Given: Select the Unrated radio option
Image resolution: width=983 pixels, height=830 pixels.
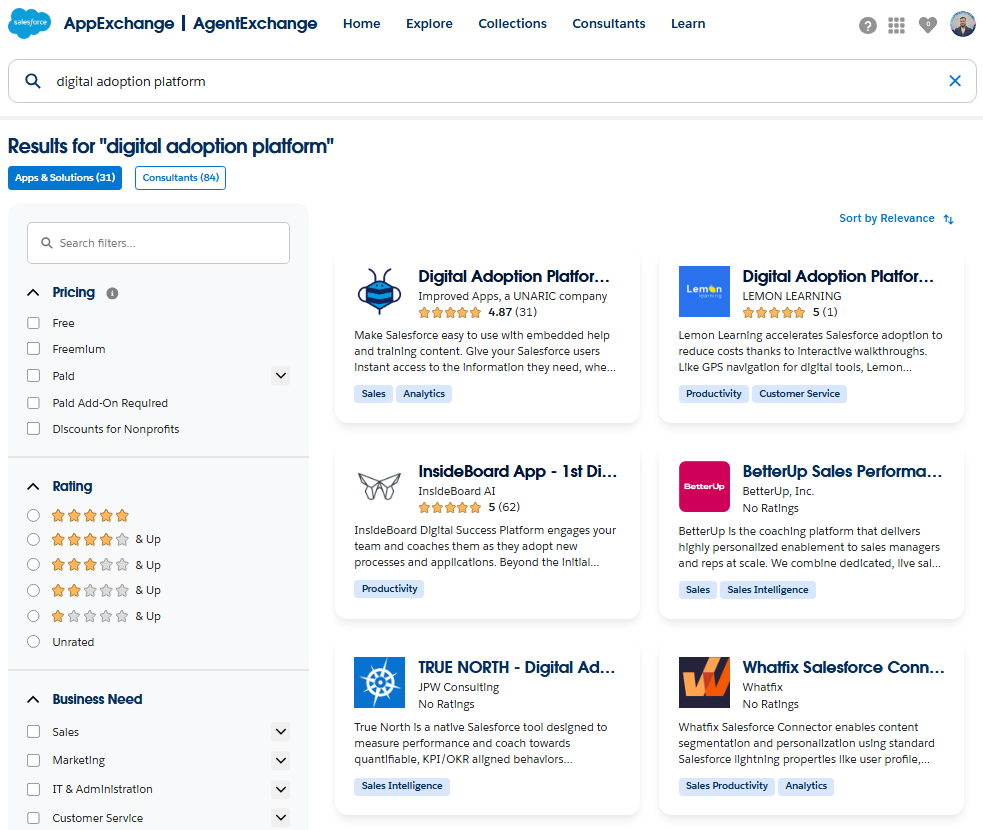Looking at the screenshot, I should coord(33,641).
